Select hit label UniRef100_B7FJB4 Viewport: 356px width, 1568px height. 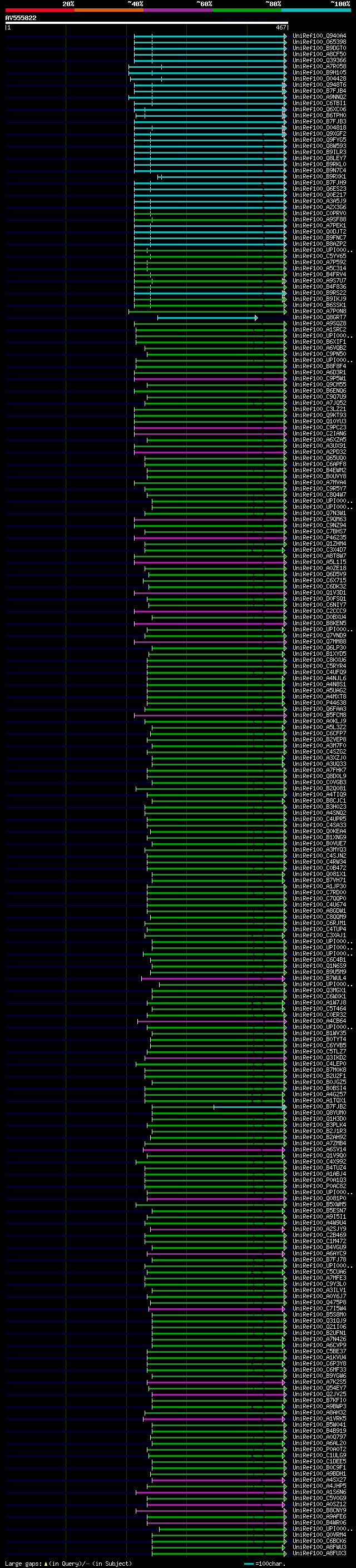pyautogui.click(x=319, y=91)
